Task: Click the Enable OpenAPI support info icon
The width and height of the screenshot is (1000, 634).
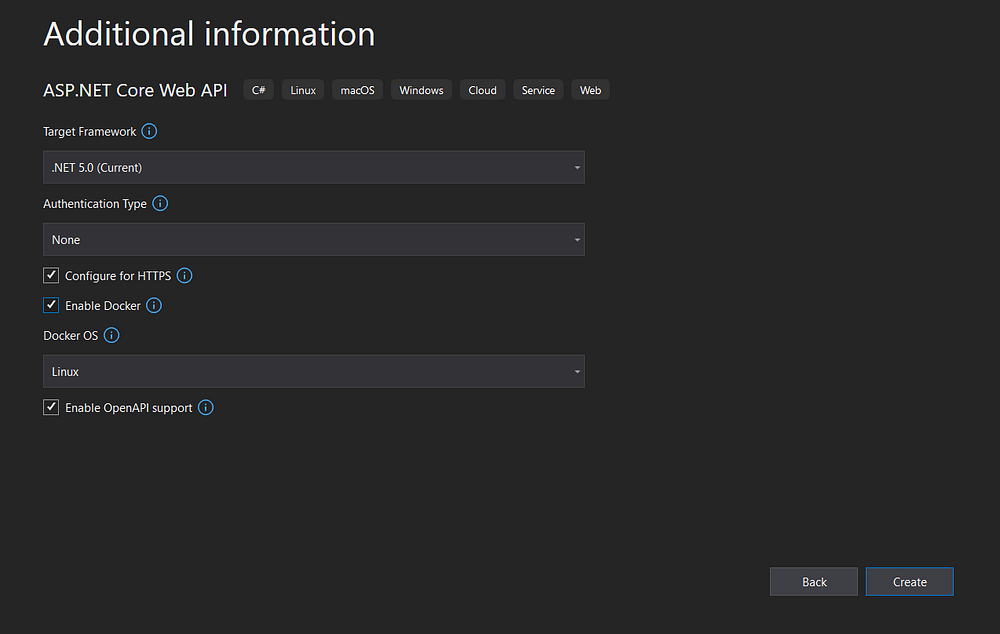Action: 205,407
